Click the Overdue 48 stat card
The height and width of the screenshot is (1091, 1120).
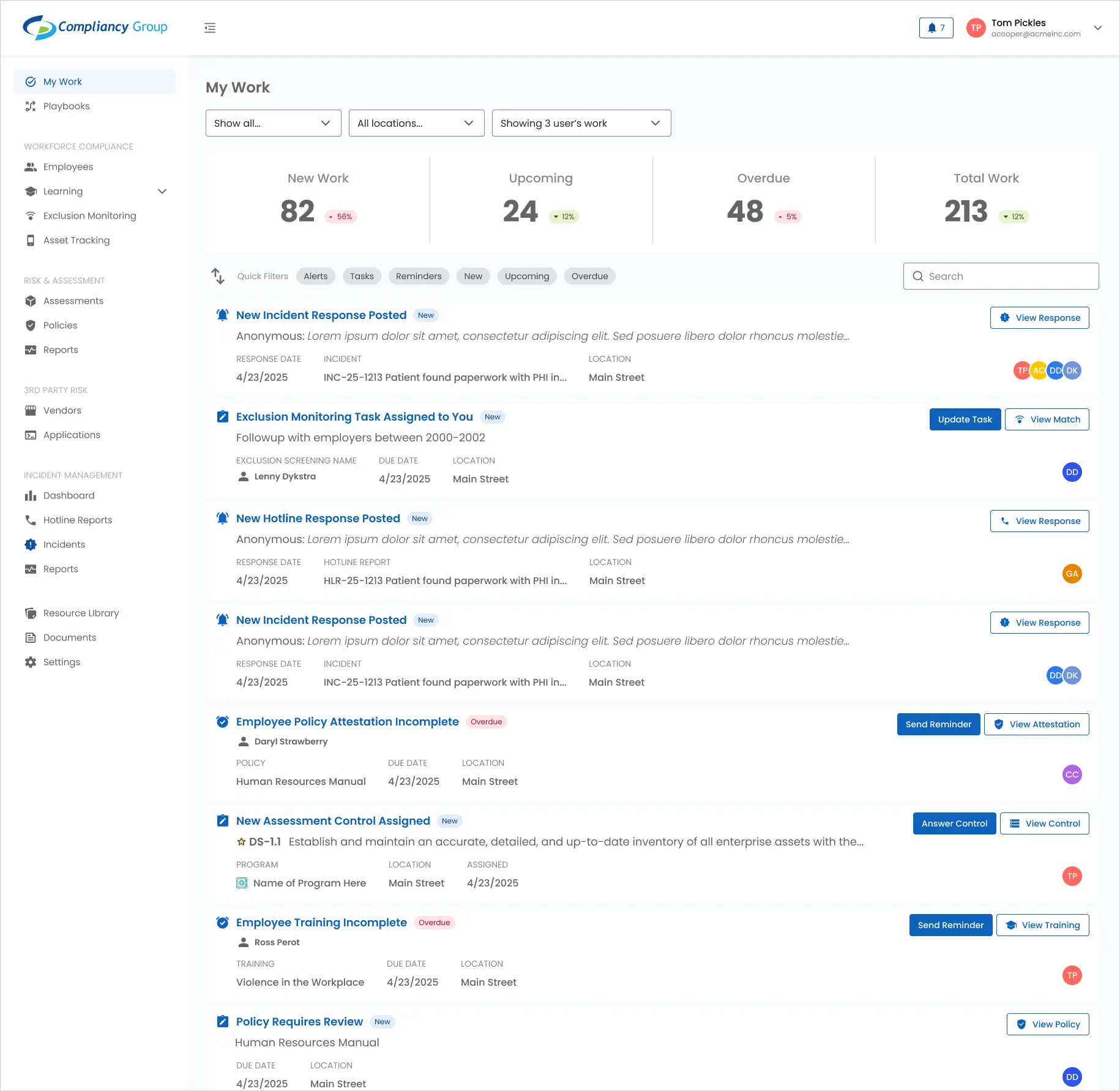(764, 200)
